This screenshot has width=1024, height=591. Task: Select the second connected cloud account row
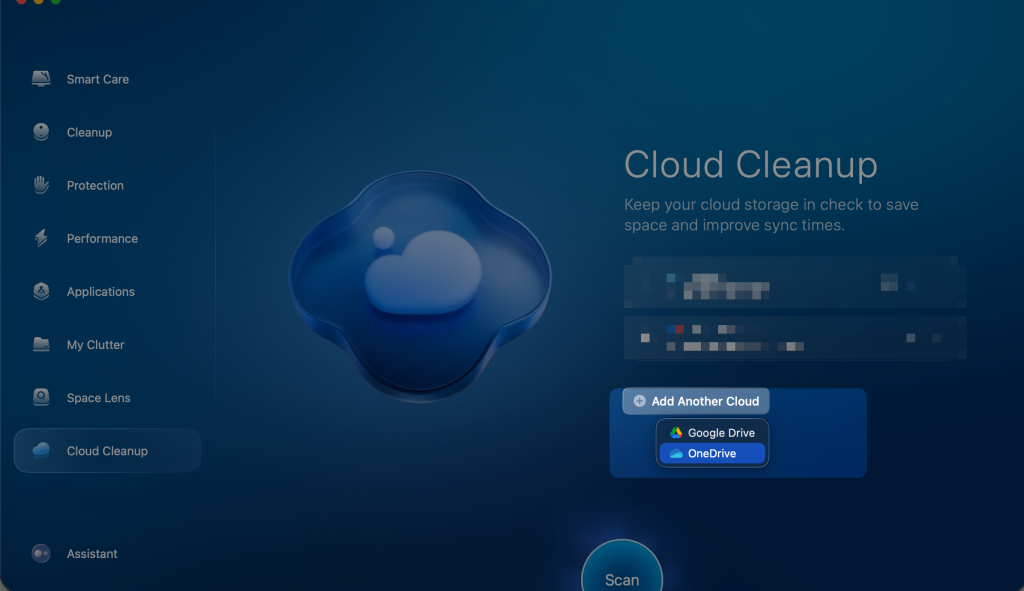coord(795,338)
